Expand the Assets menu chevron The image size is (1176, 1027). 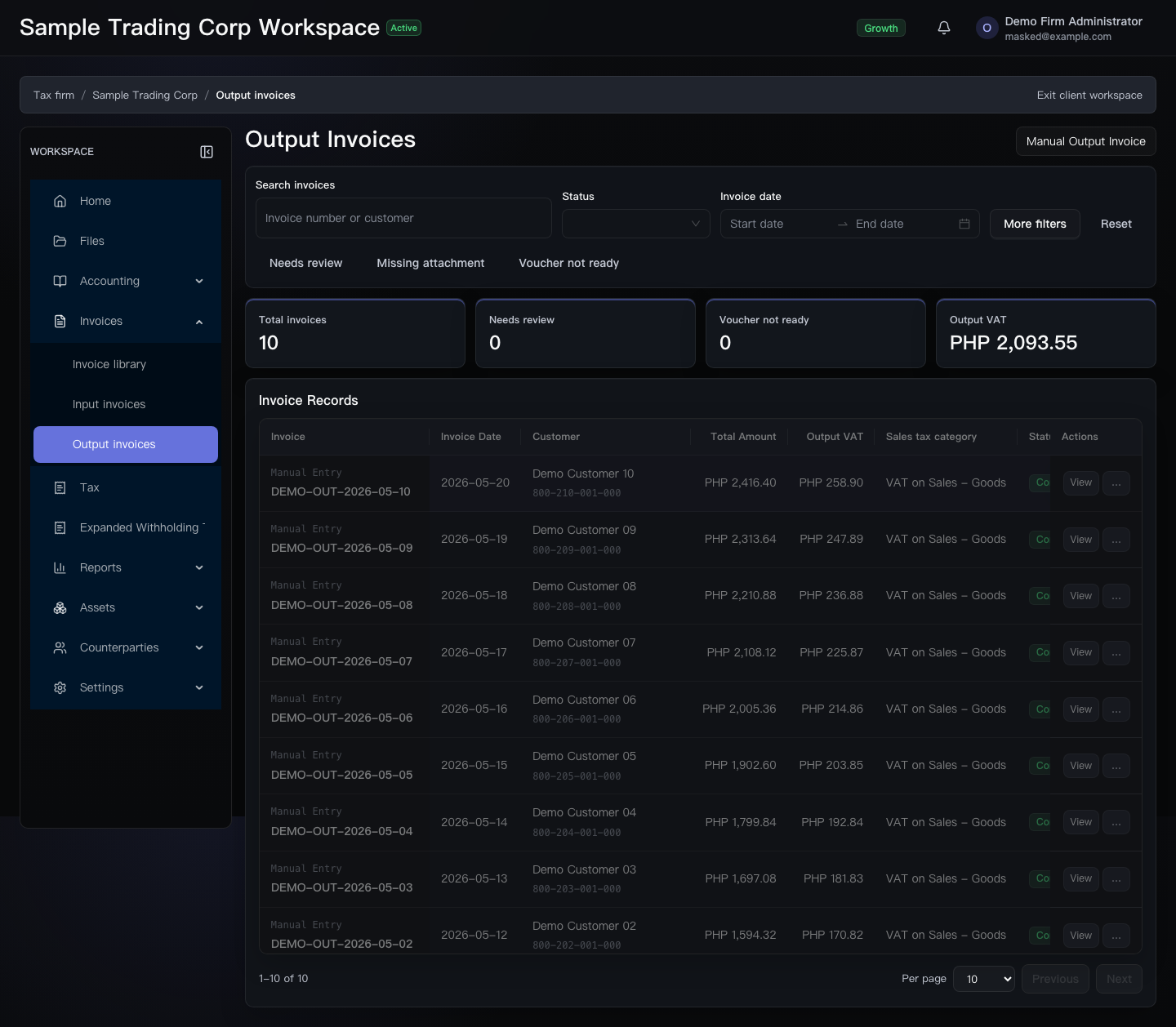click(x=199, y=608)
